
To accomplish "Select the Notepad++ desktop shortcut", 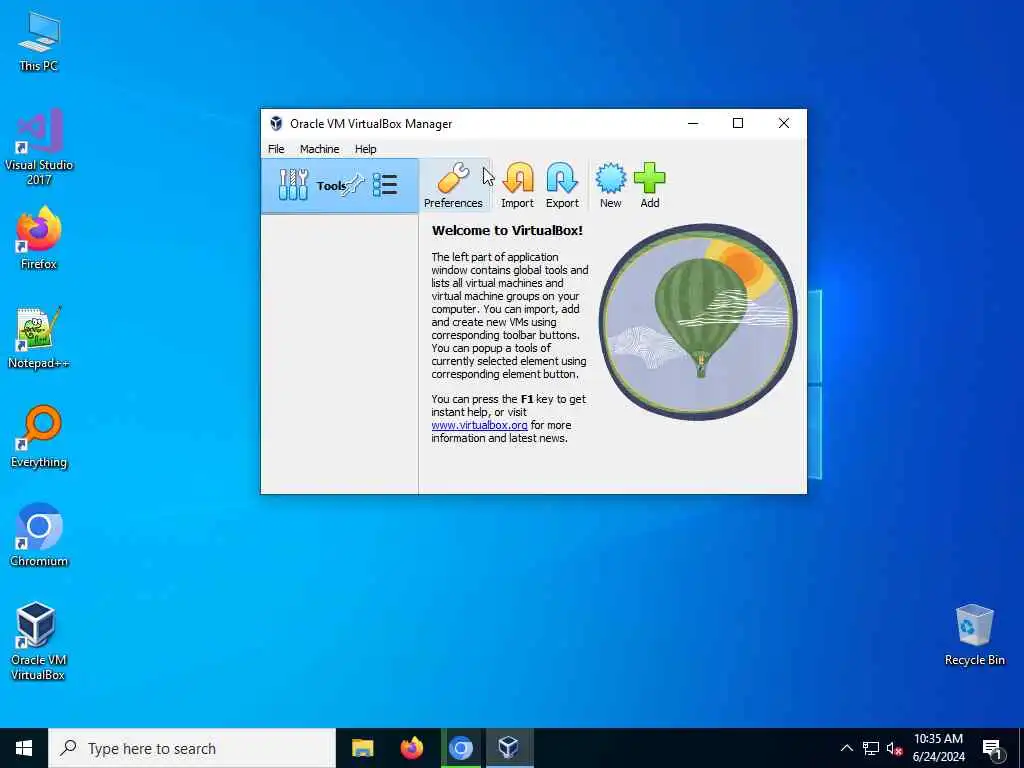I will (39, 338).
